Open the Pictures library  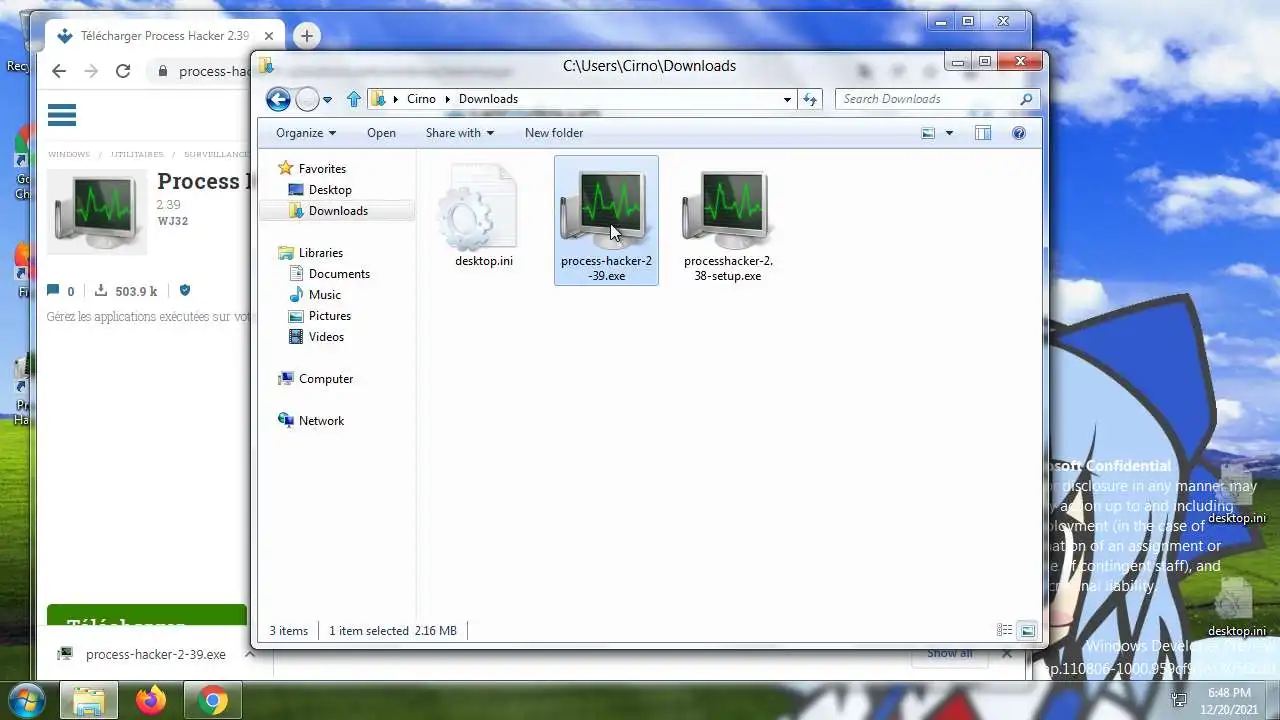click(x=319, y=316)
